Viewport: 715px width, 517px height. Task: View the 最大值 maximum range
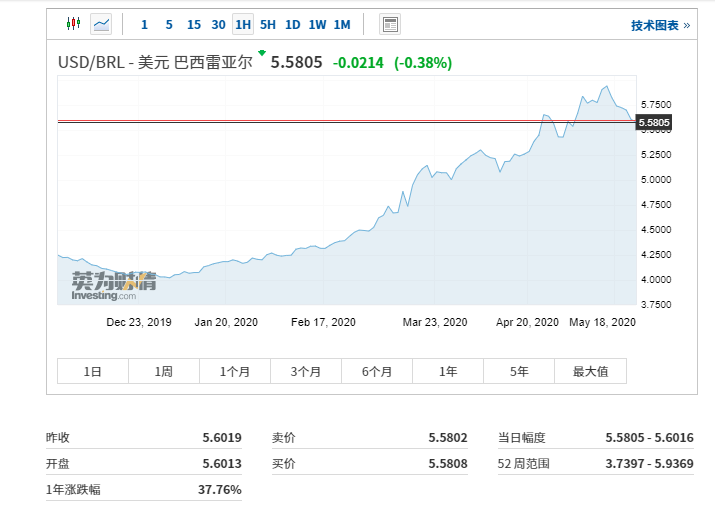click(x=590, y=371)
